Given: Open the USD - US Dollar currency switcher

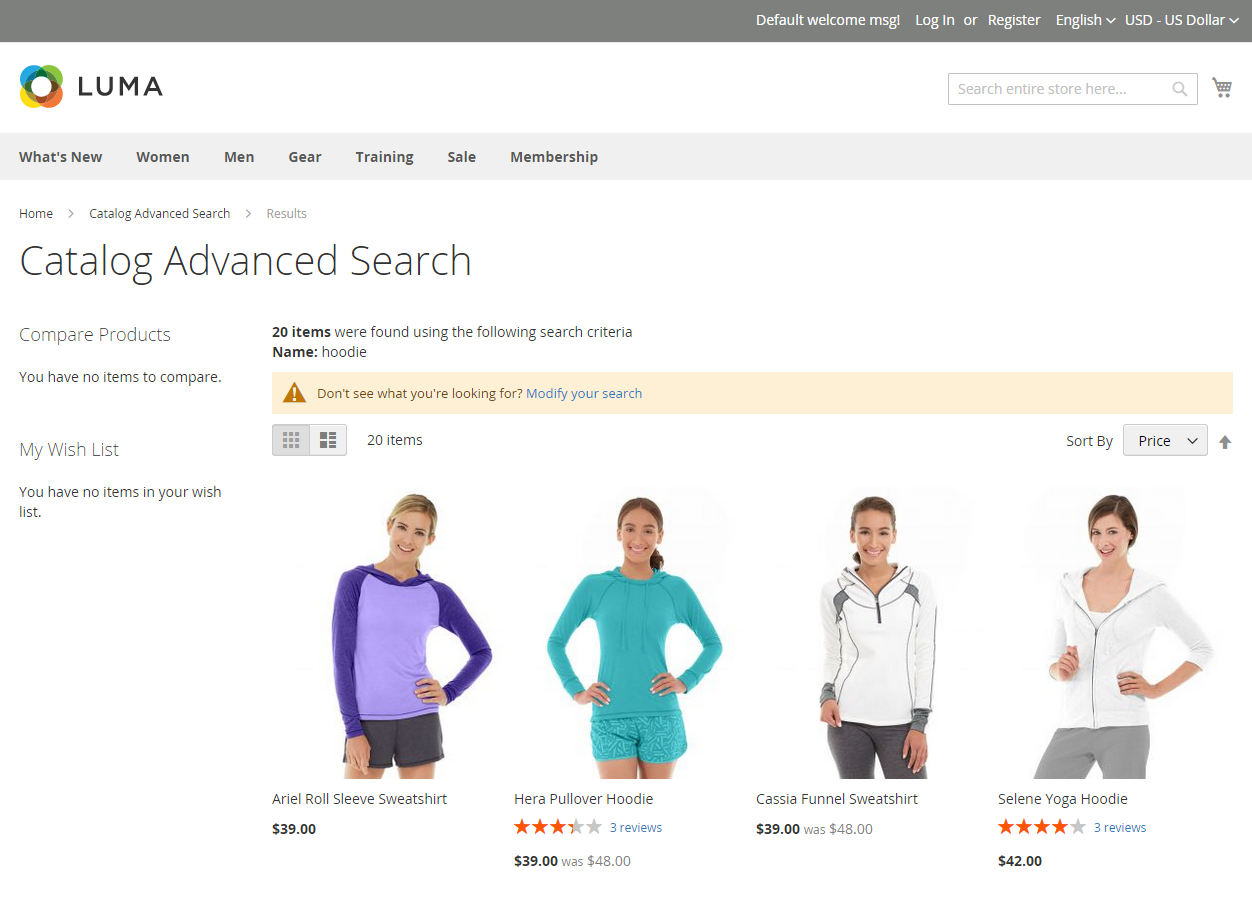Looking at the screenshot, I should click(x=1181, y=20).
